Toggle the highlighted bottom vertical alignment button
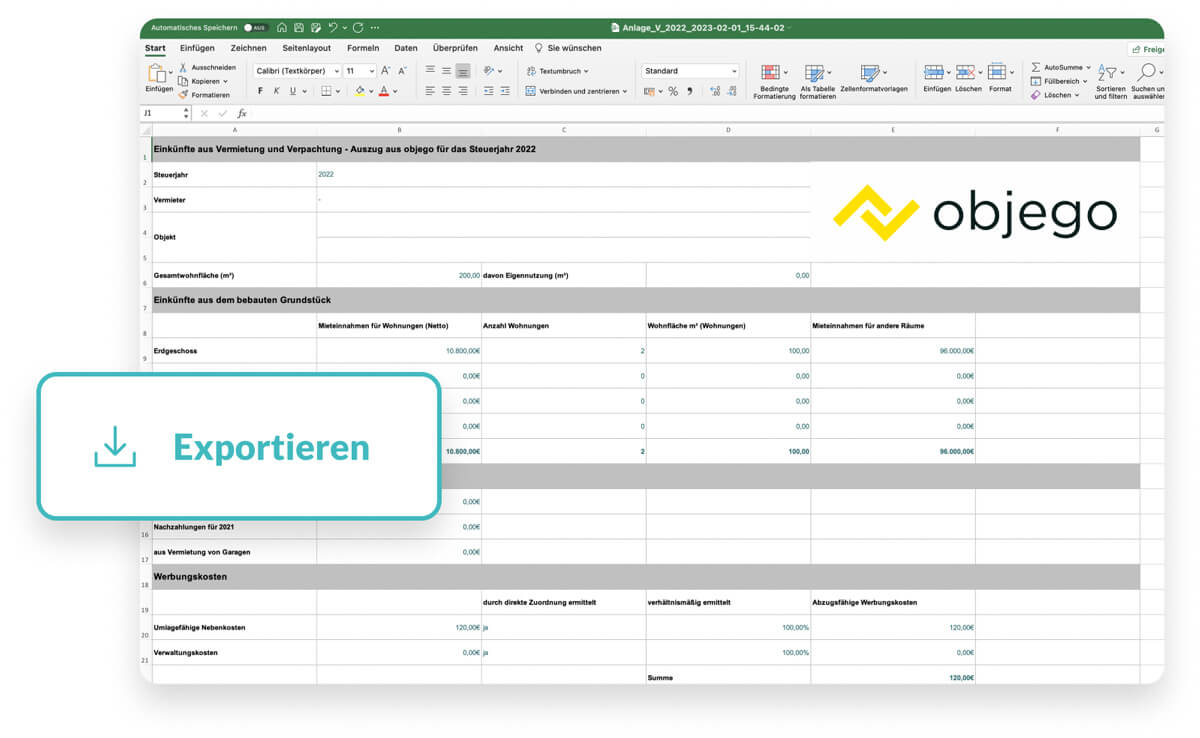This screenshot has height=738, width=1200. coord(463,71)
